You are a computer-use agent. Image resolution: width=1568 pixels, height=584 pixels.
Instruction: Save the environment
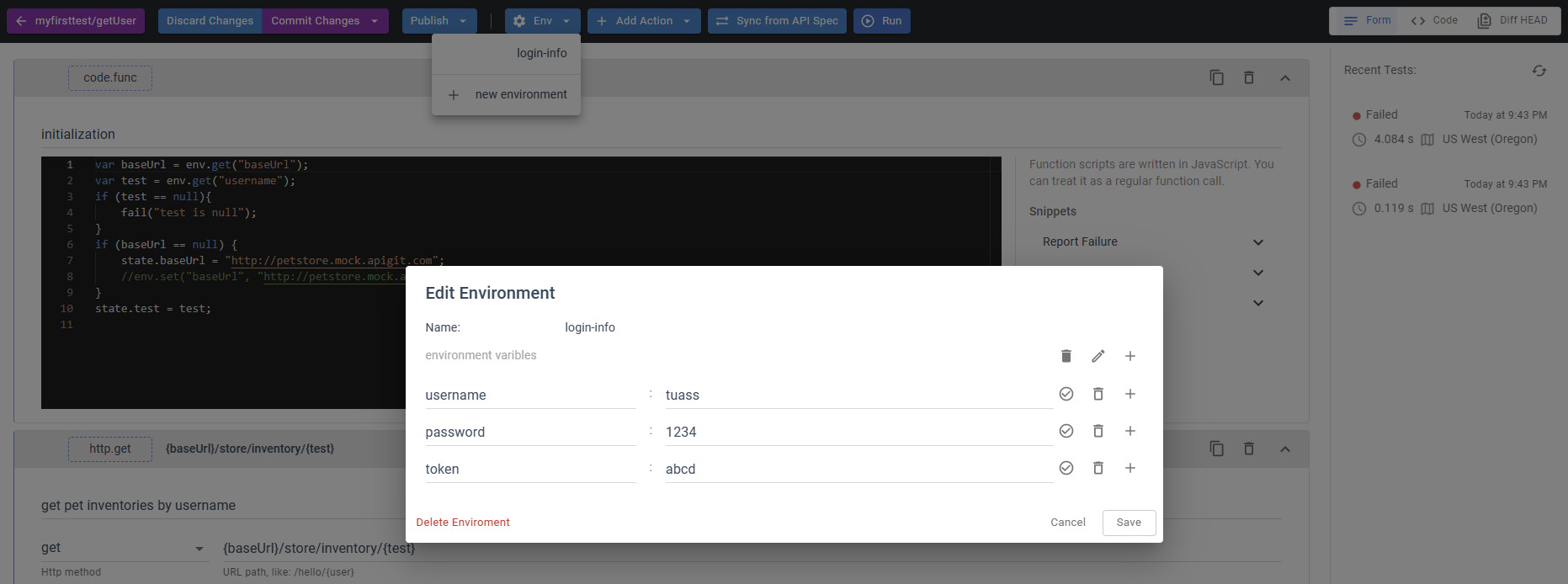(1129, 523)
